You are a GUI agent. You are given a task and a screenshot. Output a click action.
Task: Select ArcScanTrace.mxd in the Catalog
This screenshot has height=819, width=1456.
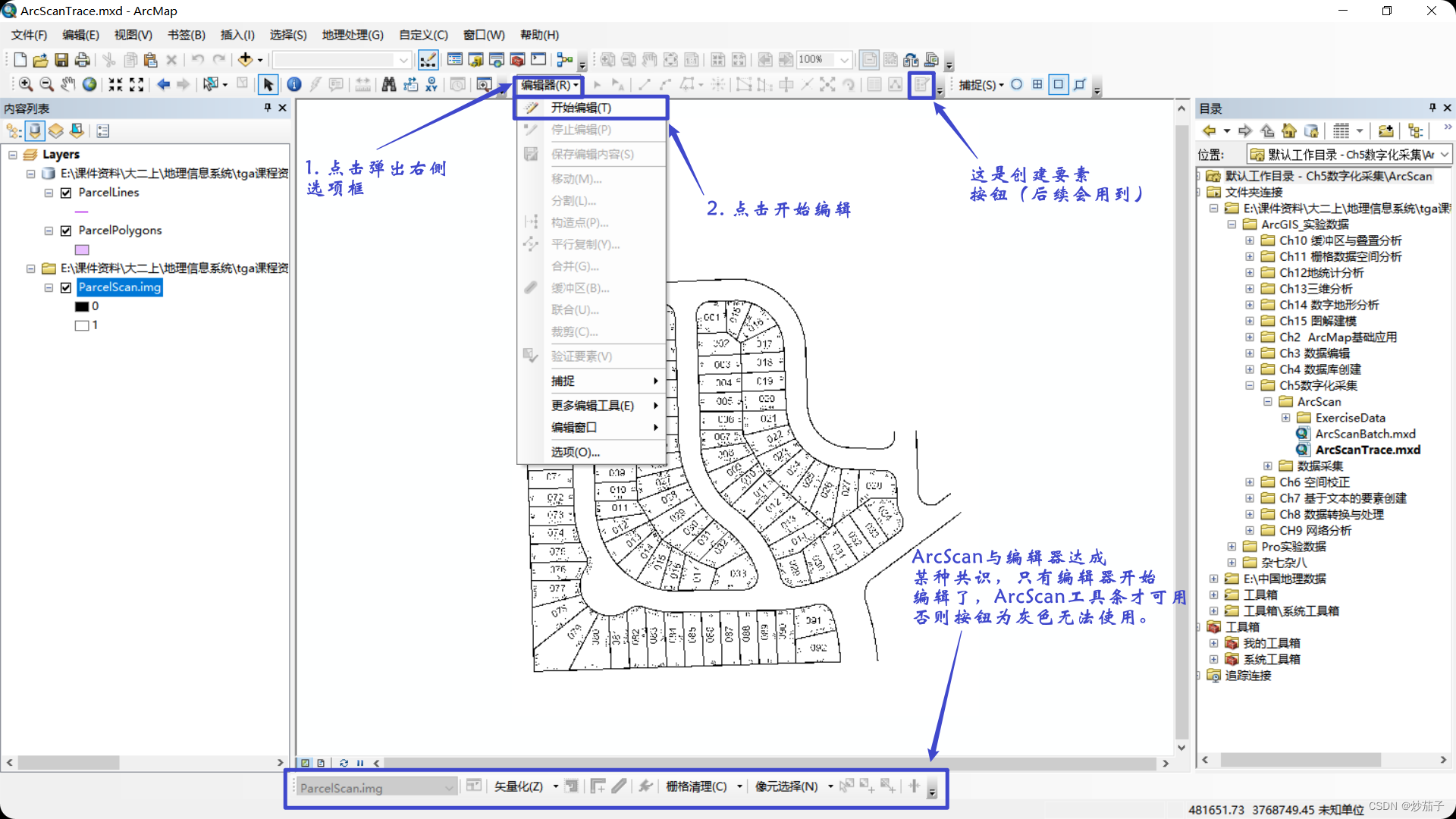pyautogui.click(x=1367, y=450)
